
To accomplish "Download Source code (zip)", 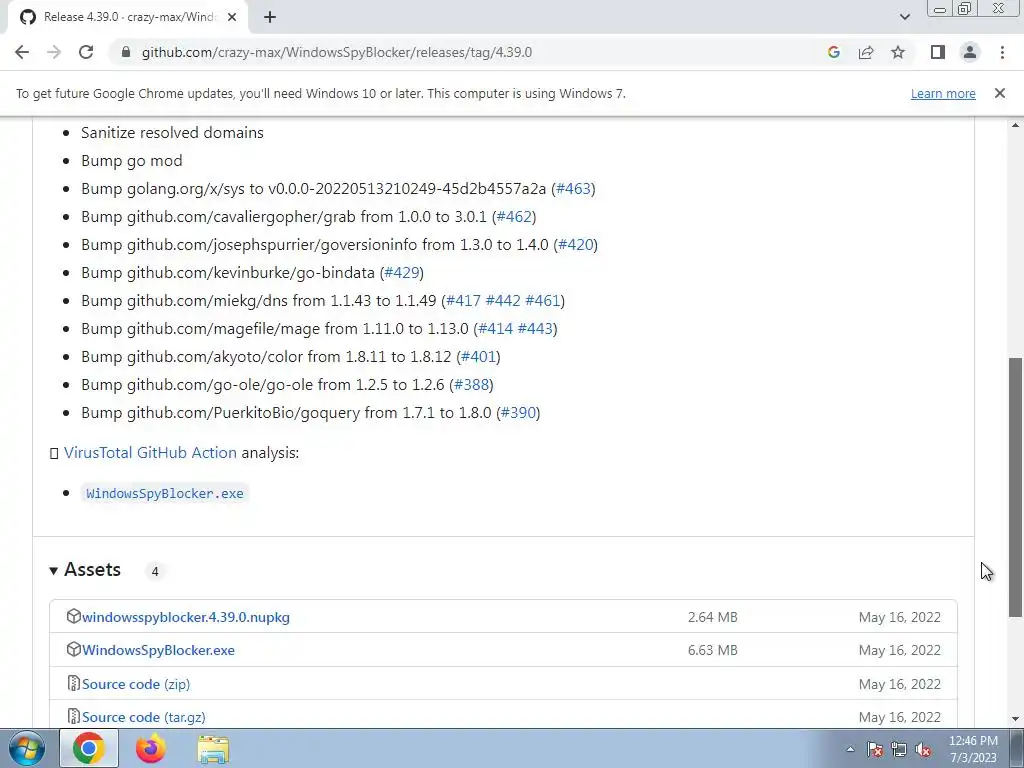I will (x=136, y=684).
